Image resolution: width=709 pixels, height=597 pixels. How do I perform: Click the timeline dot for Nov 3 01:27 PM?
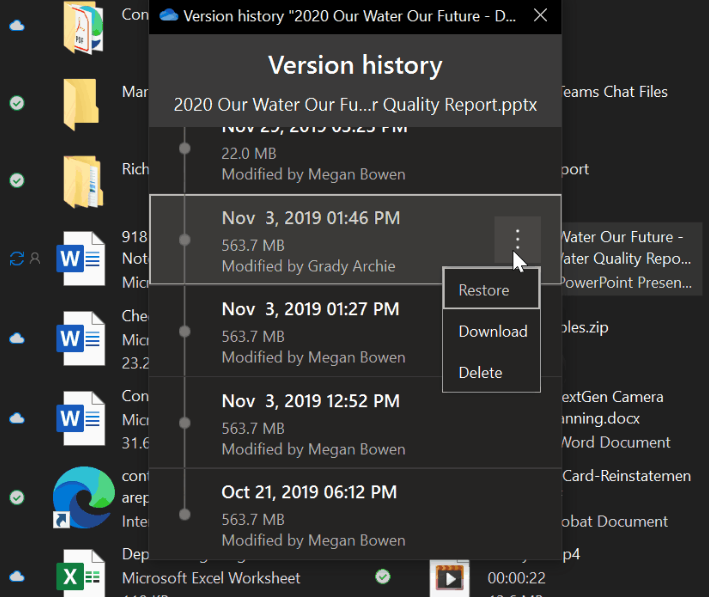click(x=183, y=331)
